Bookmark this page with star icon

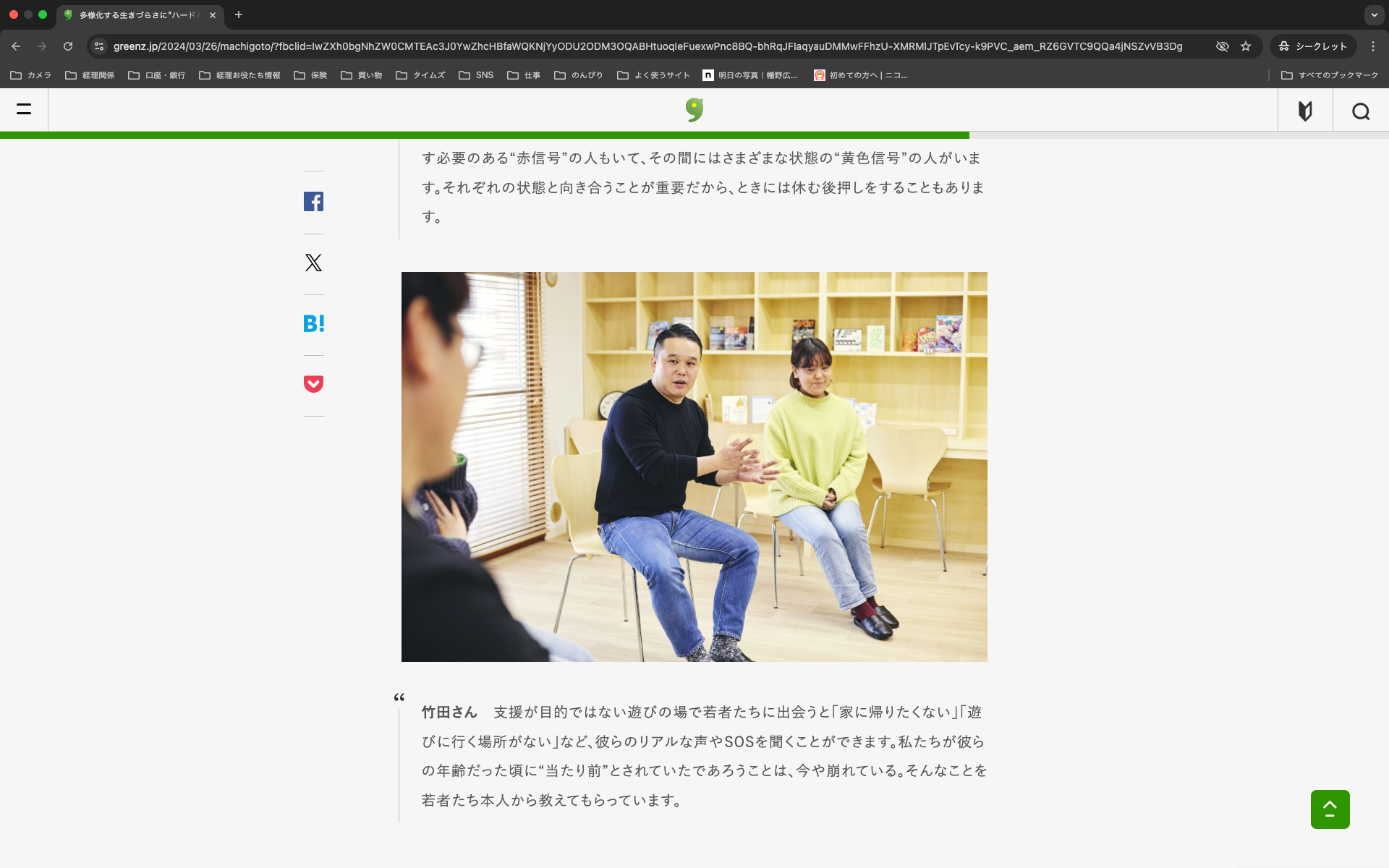click(1246, 46)
